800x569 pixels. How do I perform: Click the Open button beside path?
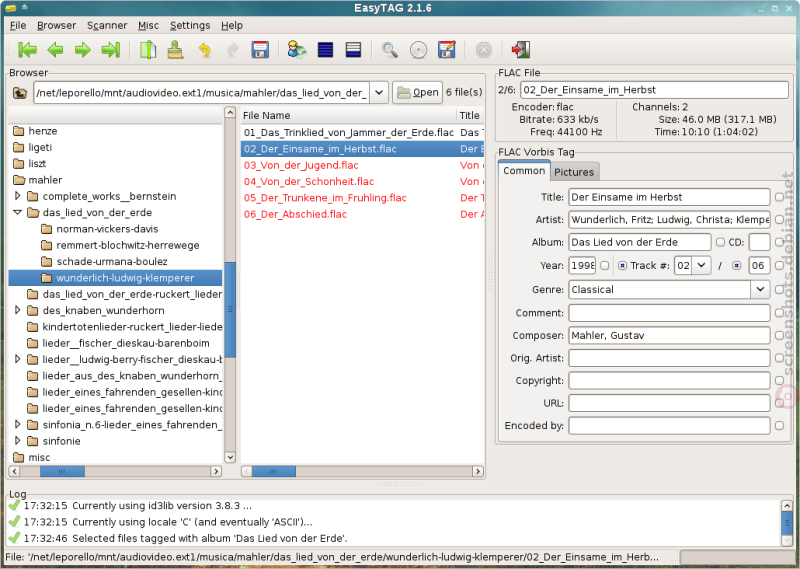(x=417, y=92)
